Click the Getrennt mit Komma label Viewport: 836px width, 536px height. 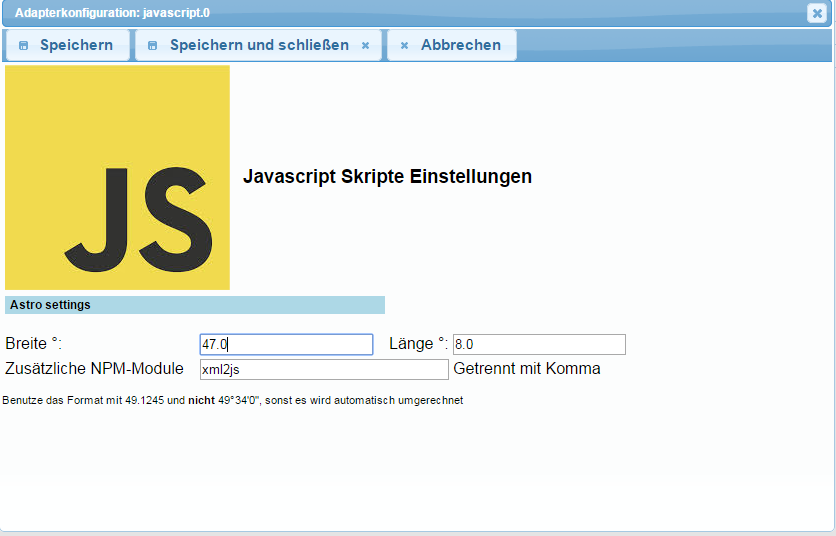(x=527, y=369)
